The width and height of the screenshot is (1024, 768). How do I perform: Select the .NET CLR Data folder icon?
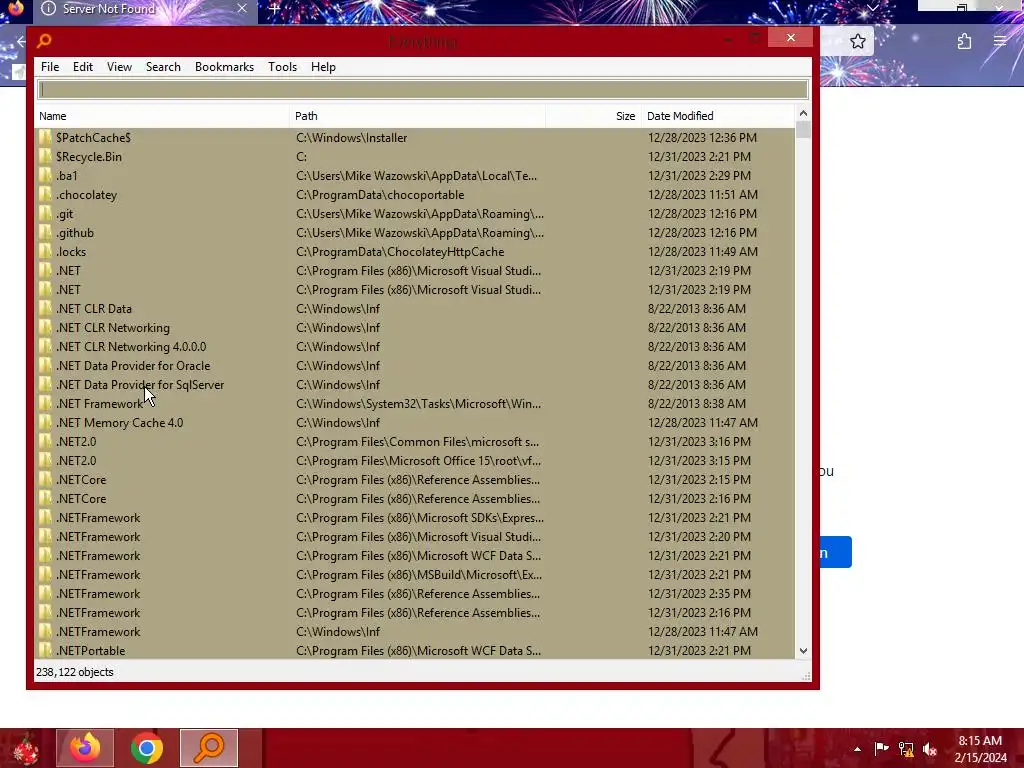45,308
